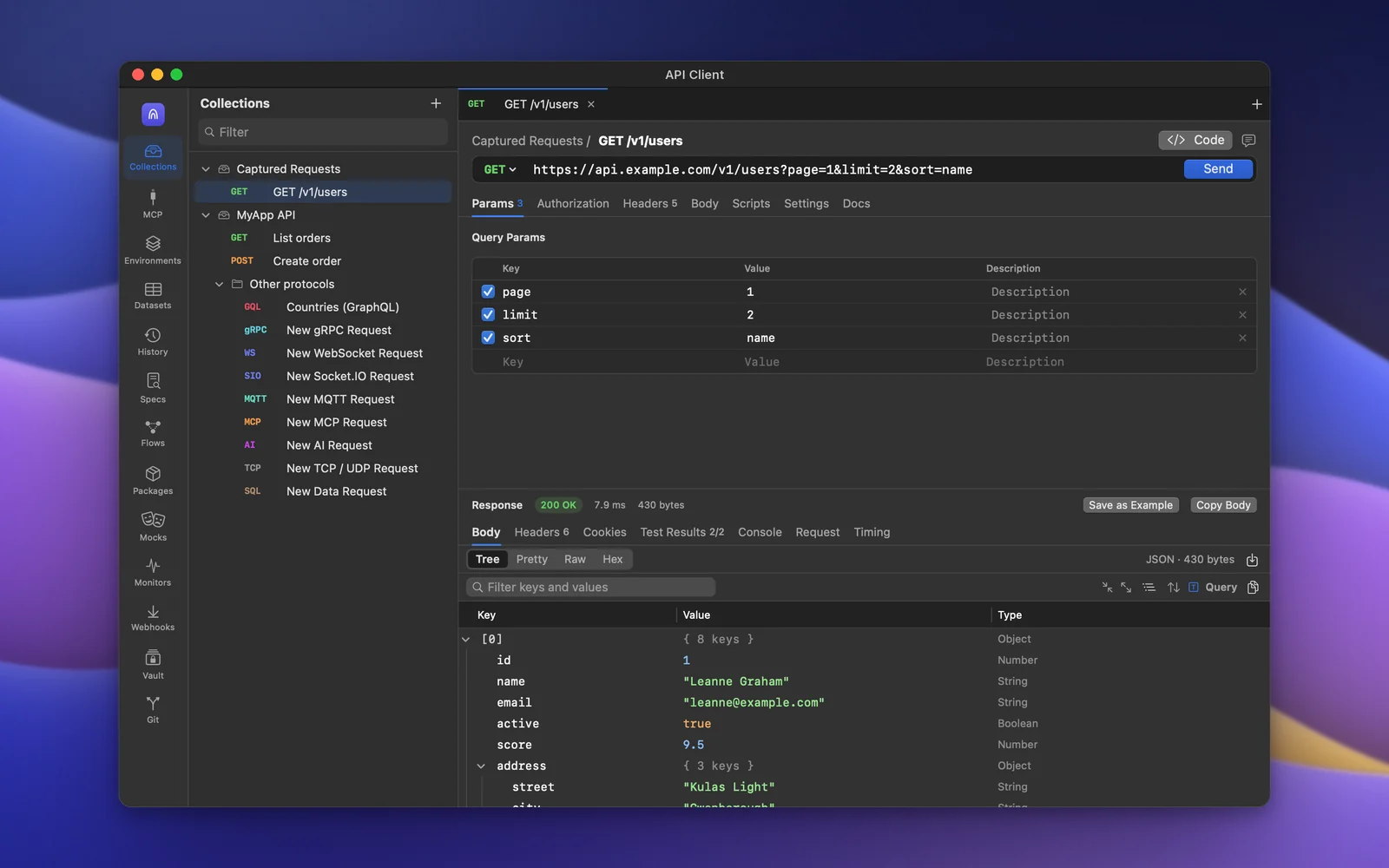Image resolution: width=1389 pixels, height=868 pixels.
Task: Focus the Filter keys and values field
Action: tap(591, 588)
